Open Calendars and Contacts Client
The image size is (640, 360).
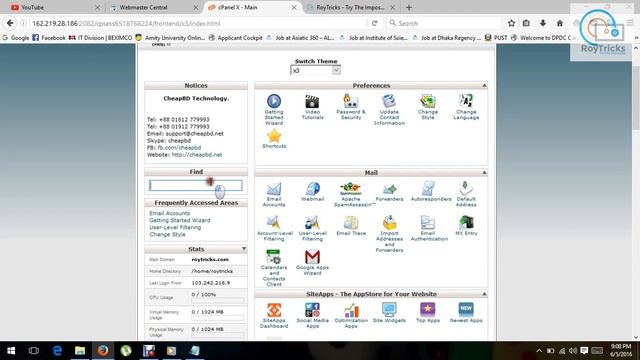274,257
